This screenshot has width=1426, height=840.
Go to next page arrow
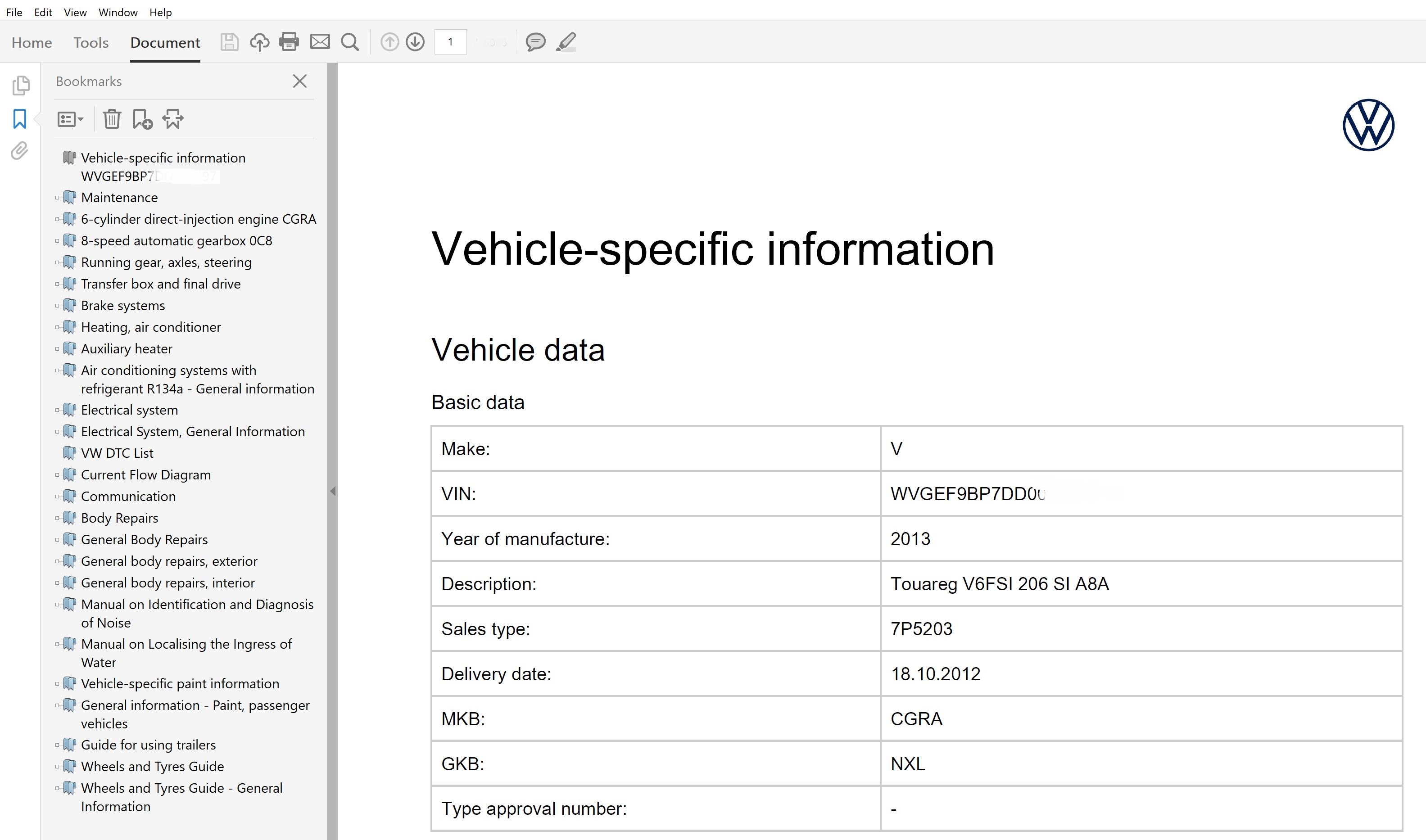pyautogui.click(x=415, y=42)
